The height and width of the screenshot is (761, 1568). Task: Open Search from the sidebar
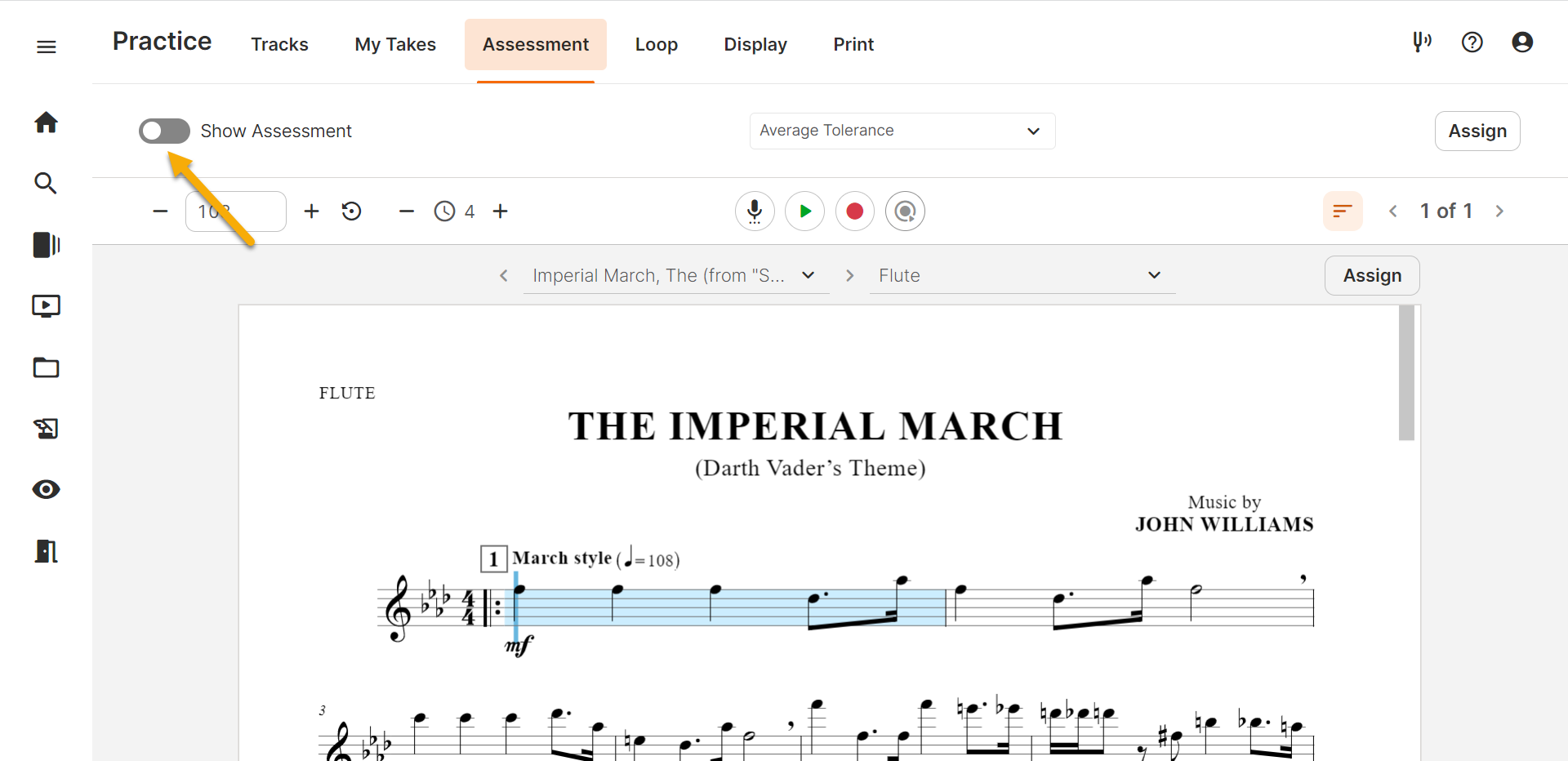(x=46, y=183)
